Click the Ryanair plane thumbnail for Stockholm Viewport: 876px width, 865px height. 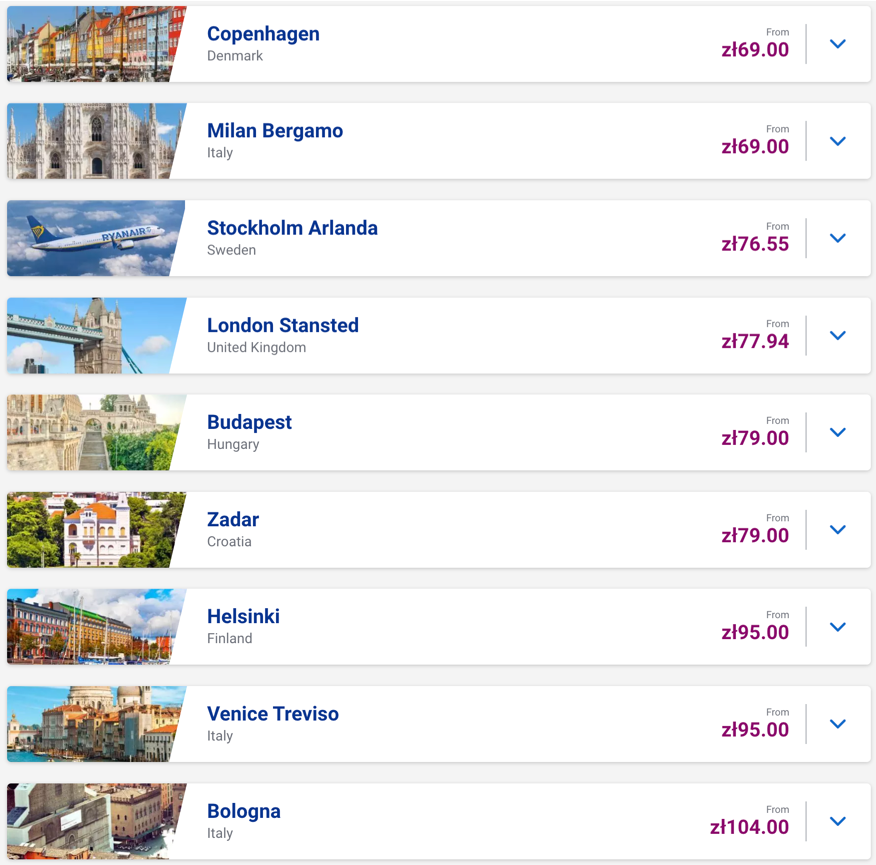[95, 238]
